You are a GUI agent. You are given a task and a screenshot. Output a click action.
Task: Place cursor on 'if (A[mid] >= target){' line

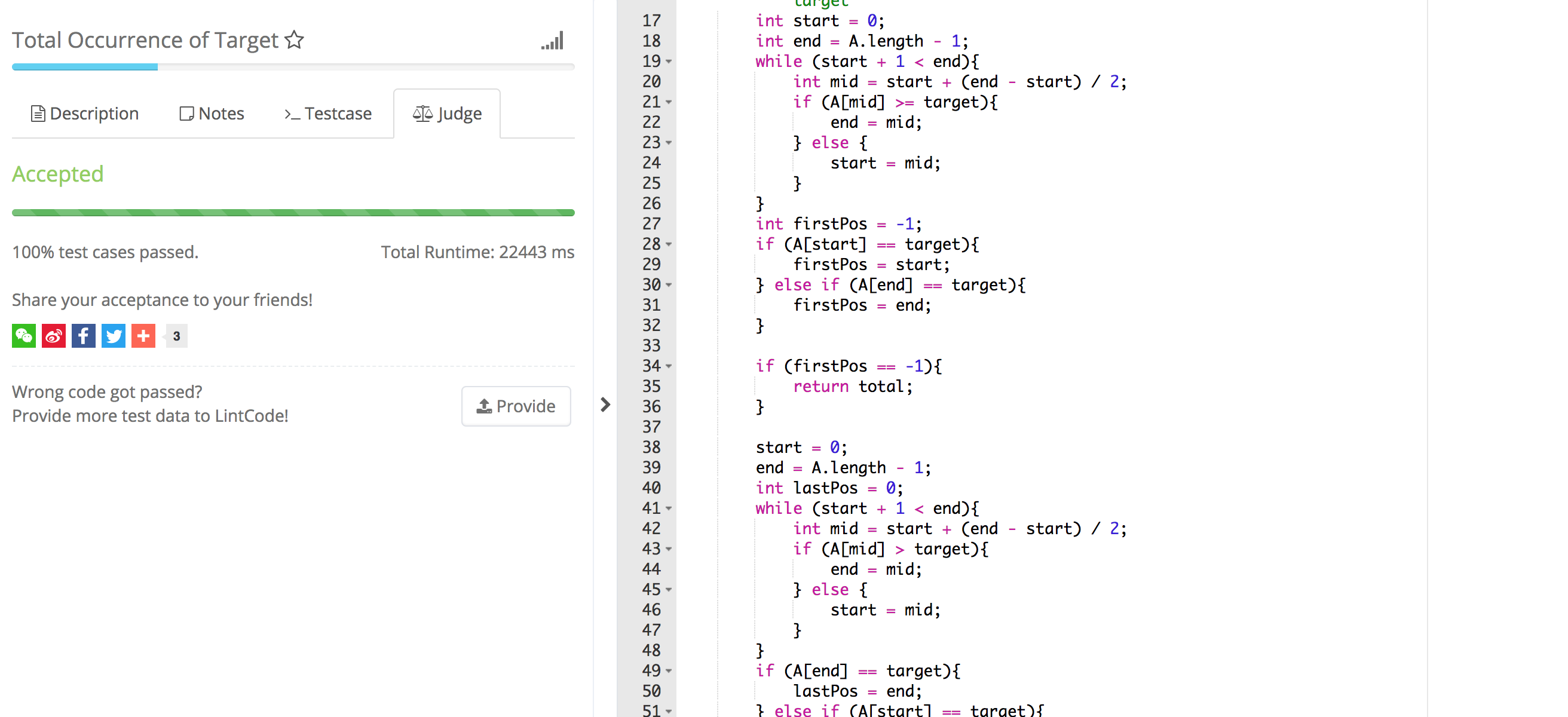[895, 102]
